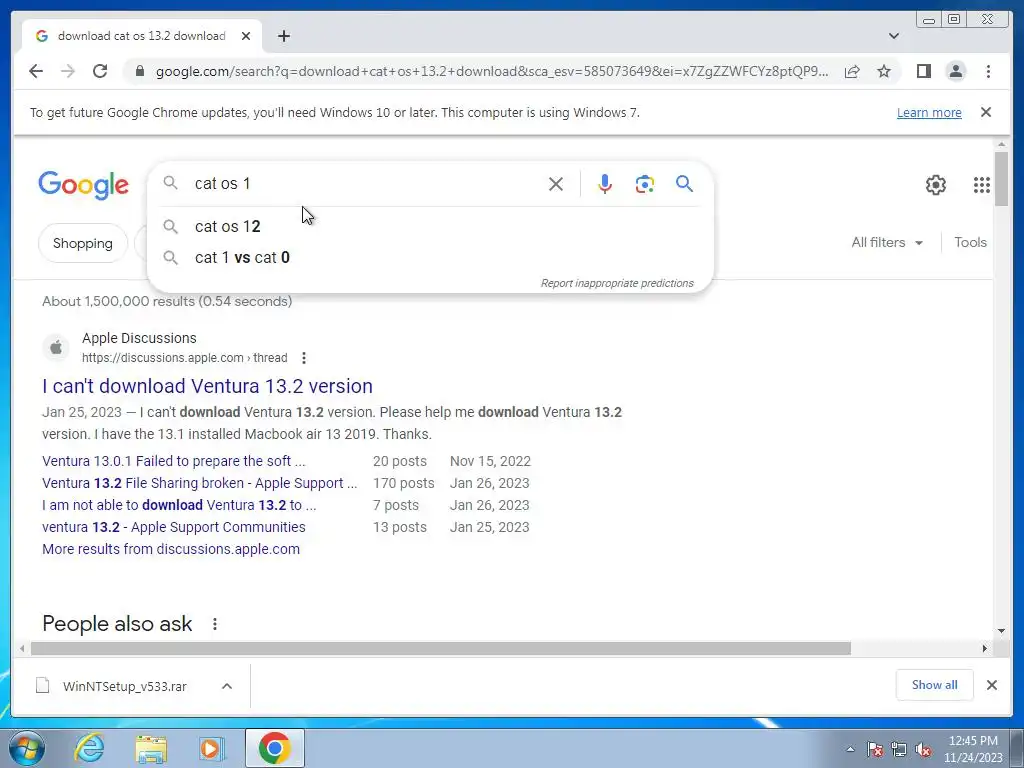1024x768 pixels.
Task: Open People also ask options menu
Action: (x=215, y=624)
